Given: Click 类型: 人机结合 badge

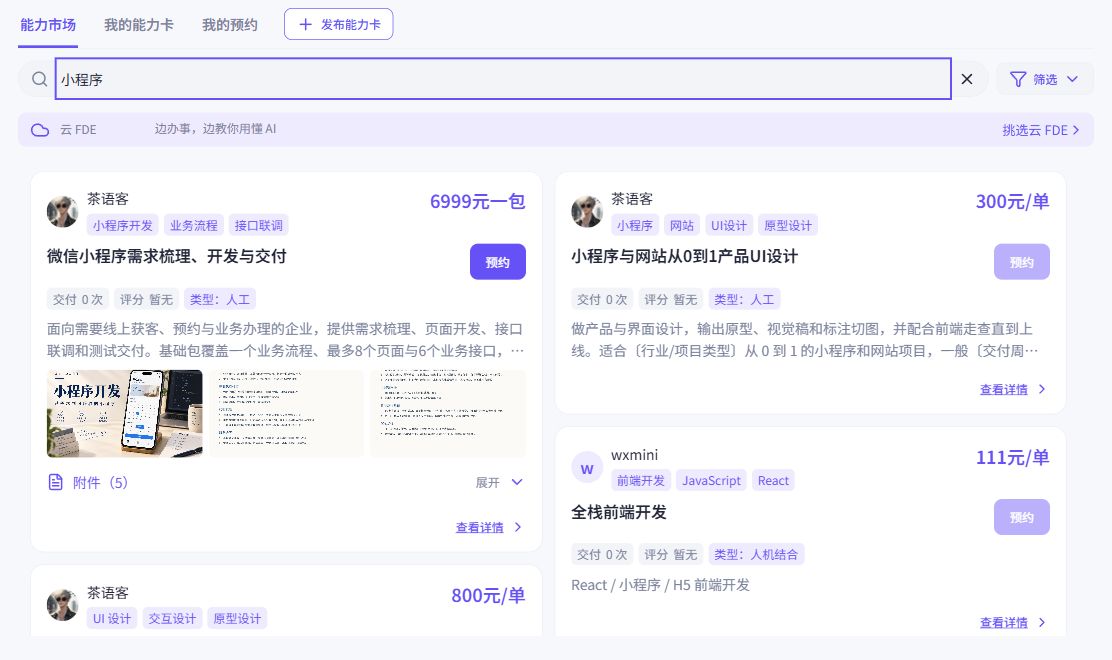Looking at the screenshot, I should [x=756, y=554].
